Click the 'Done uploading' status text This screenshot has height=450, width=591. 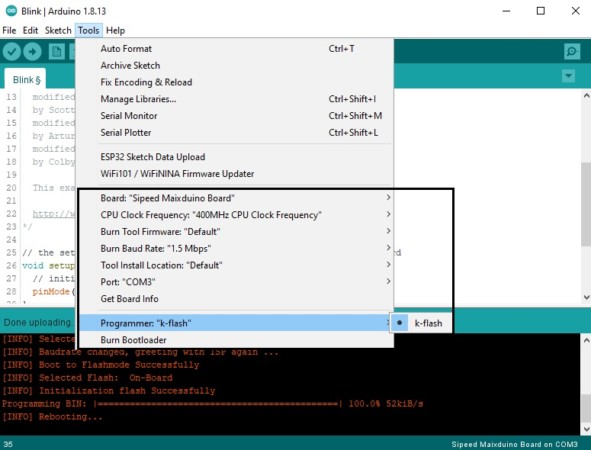tap(37, 323)
